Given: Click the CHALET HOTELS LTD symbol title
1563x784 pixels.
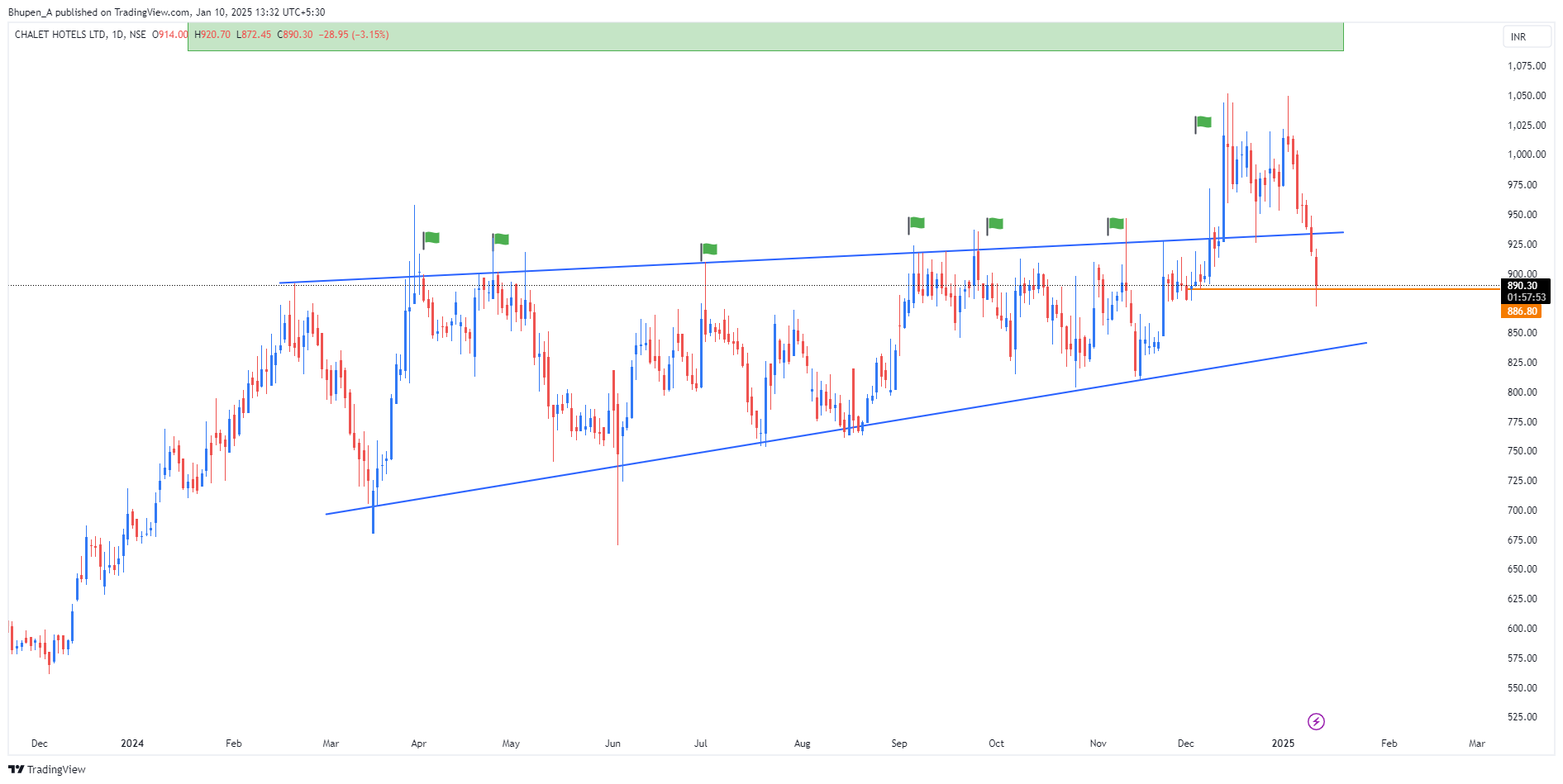Looking at the screenshot, I should [60, 35].
